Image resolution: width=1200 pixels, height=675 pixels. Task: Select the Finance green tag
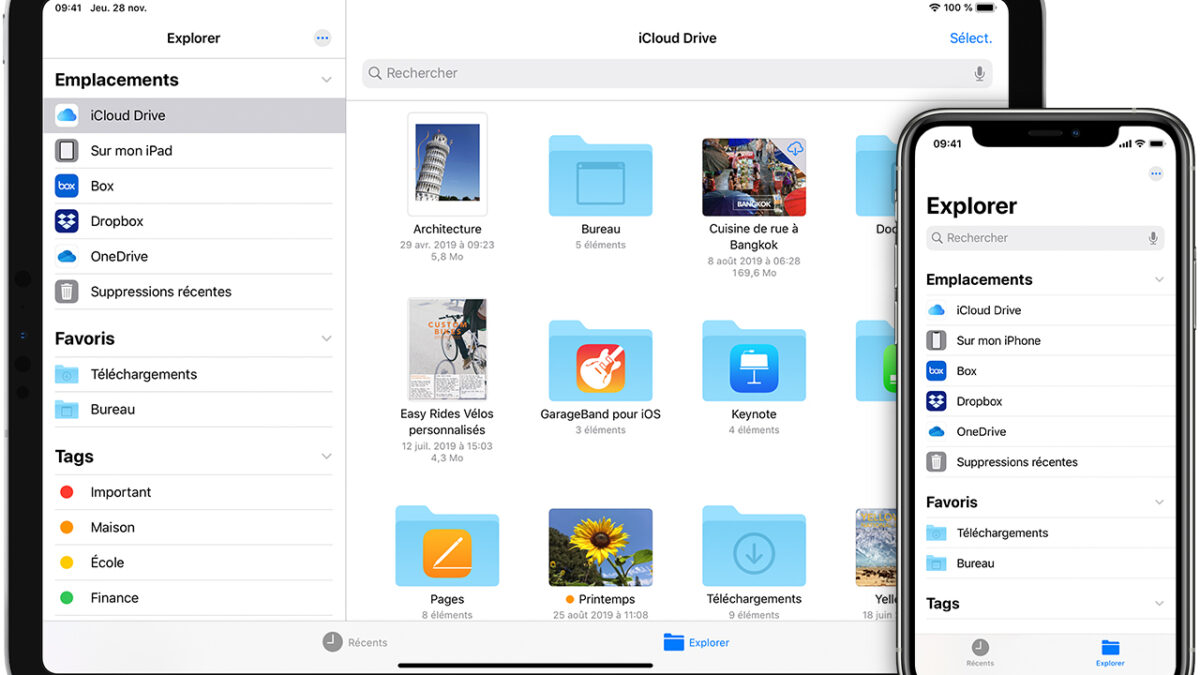pyautogui.click(x=112, y=597)
